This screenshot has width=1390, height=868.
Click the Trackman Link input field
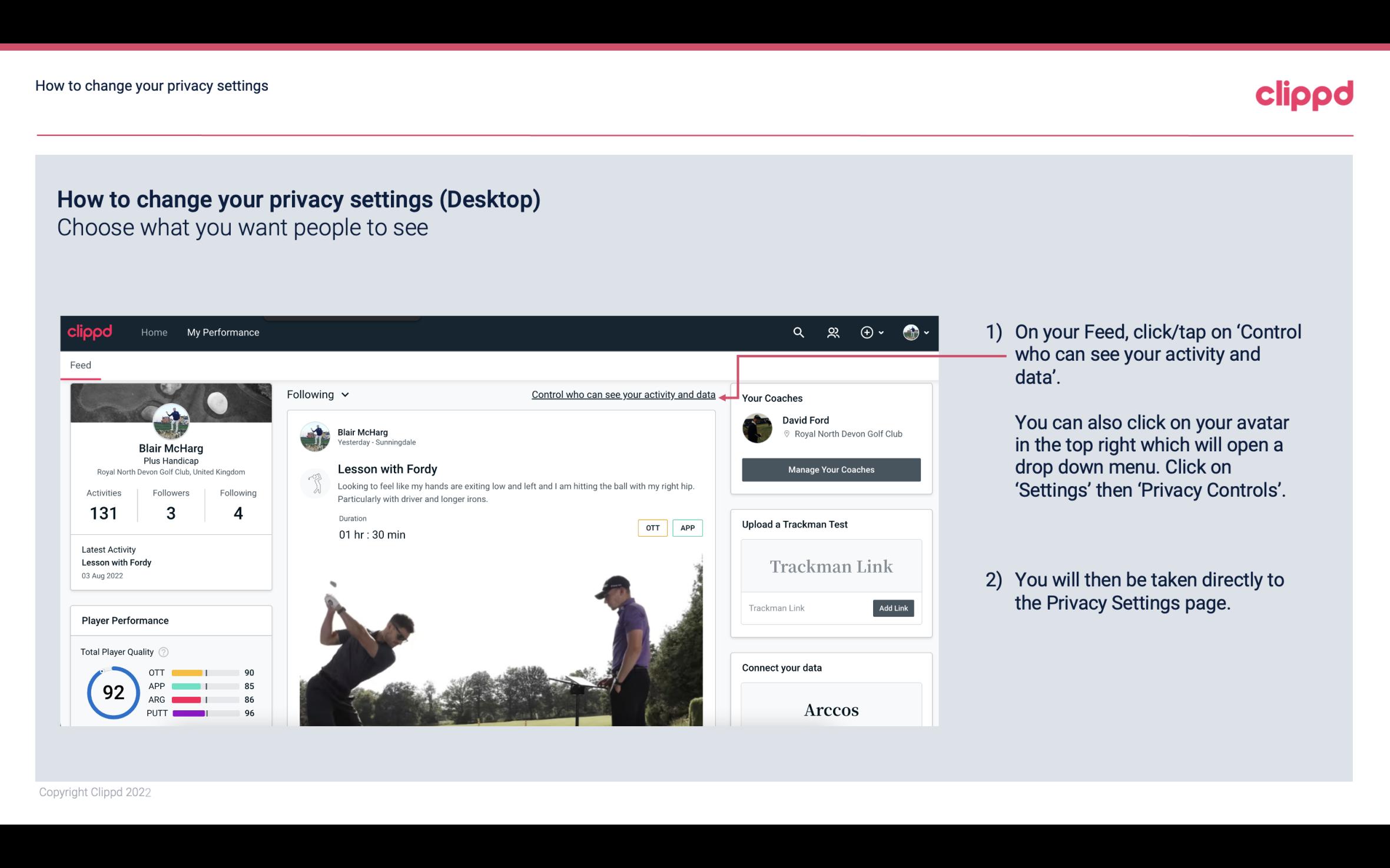(x=805, y=608)
